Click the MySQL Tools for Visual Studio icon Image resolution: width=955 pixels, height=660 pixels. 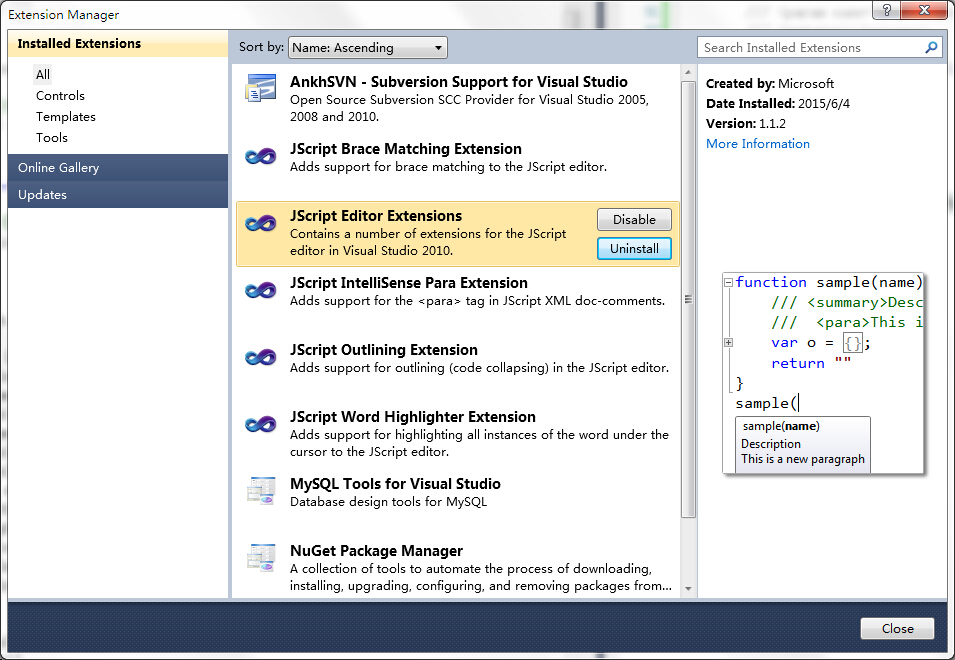coord(261,491)
